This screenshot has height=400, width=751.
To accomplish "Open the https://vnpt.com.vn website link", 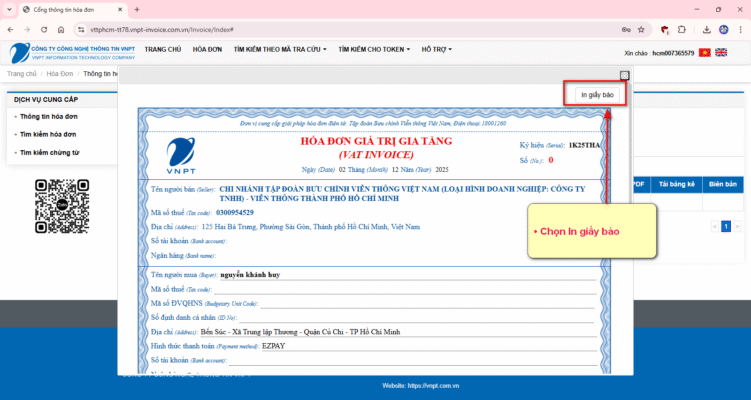I will click(x=433, y=386).
